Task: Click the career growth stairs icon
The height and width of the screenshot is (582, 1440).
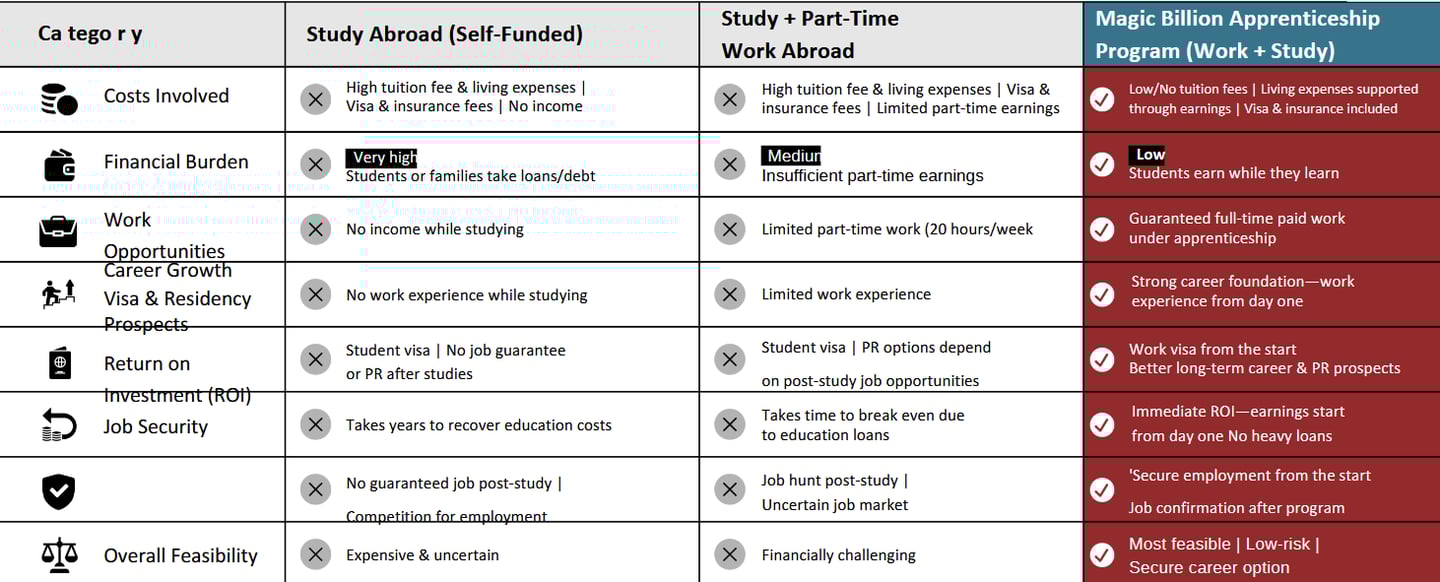Action: (x=59, y=294)
